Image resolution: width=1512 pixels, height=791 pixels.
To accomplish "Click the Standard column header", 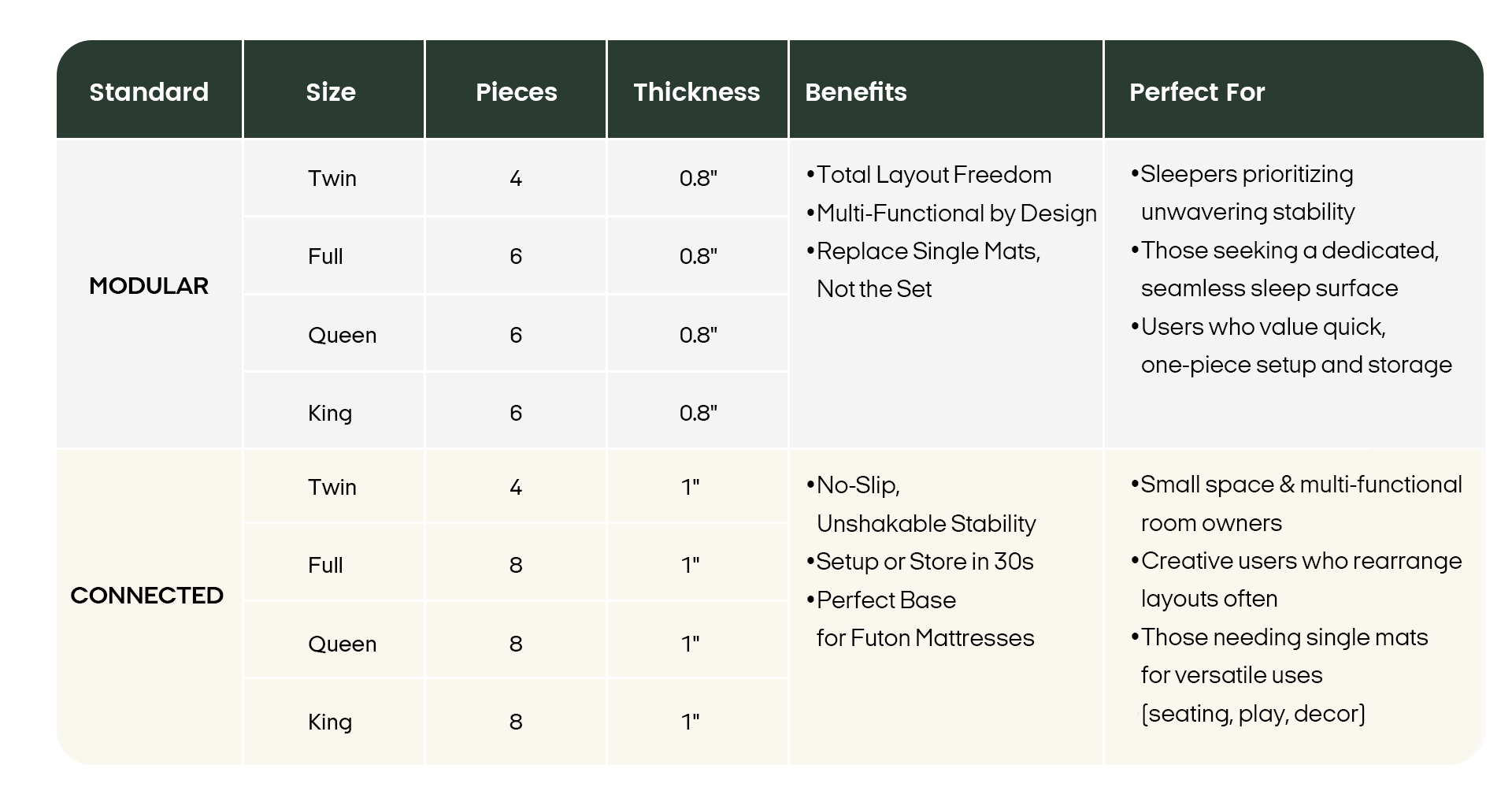I will (x=149, y=92).
